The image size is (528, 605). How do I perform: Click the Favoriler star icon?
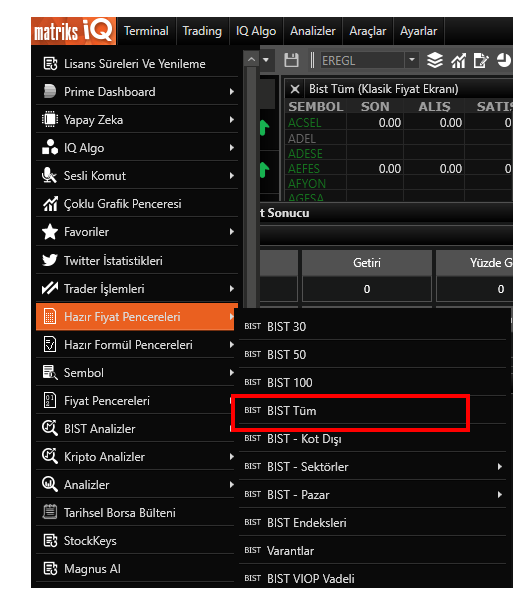[50, 232]
